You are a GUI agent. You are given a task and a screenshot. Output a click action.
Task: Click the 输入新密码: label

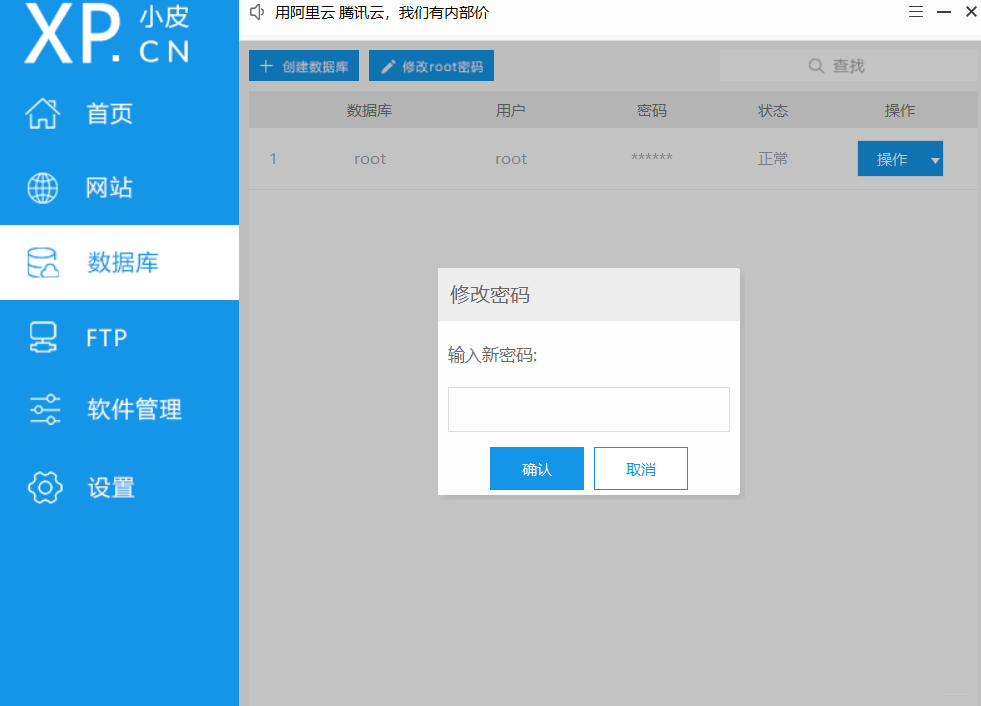[492, 355]
